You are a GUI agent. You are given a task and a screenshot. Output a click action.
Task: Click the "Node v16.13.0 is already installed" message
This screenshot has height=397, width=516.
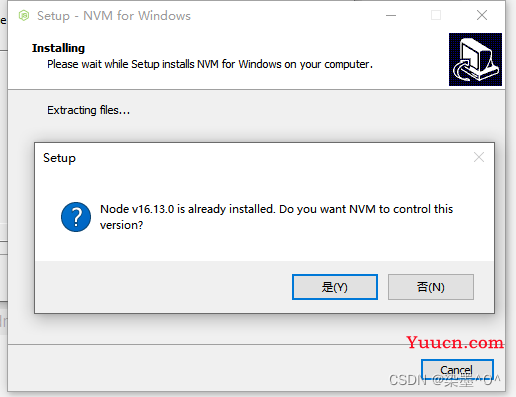tap(187, 209)
